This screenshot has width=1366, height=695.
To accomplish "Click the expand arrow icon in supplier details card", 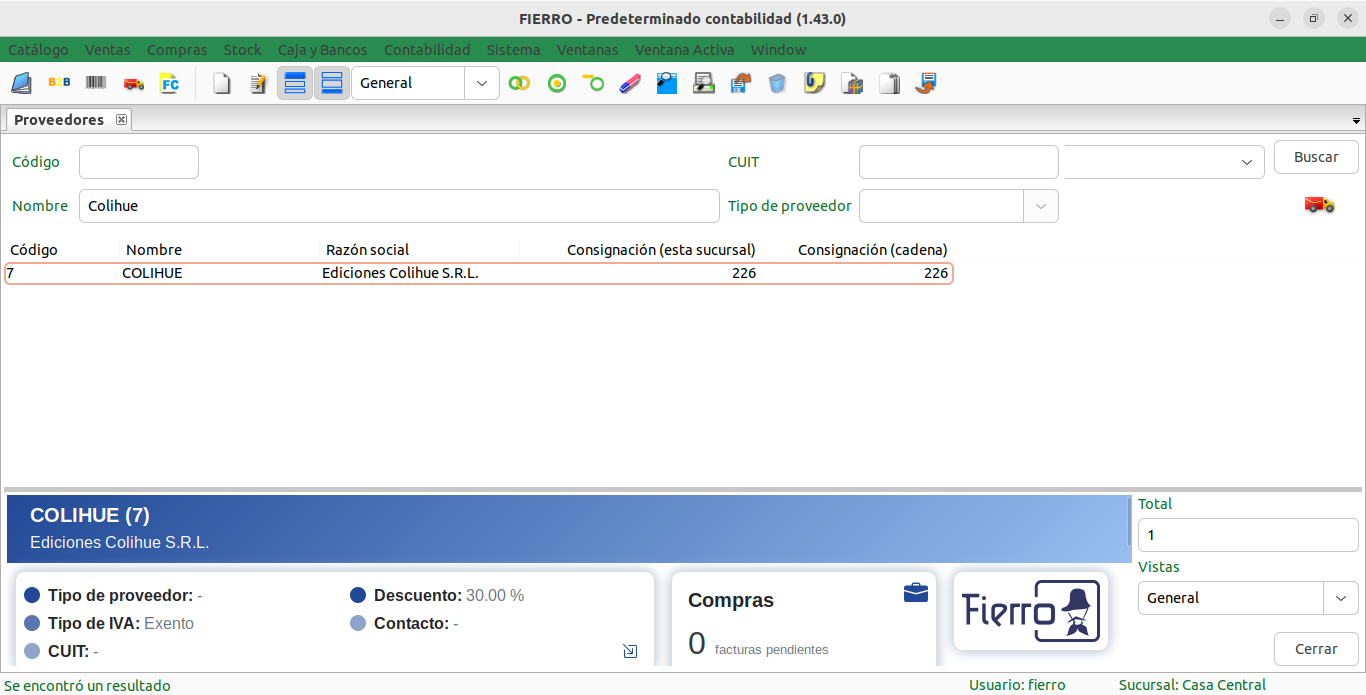I will [630, 651].
